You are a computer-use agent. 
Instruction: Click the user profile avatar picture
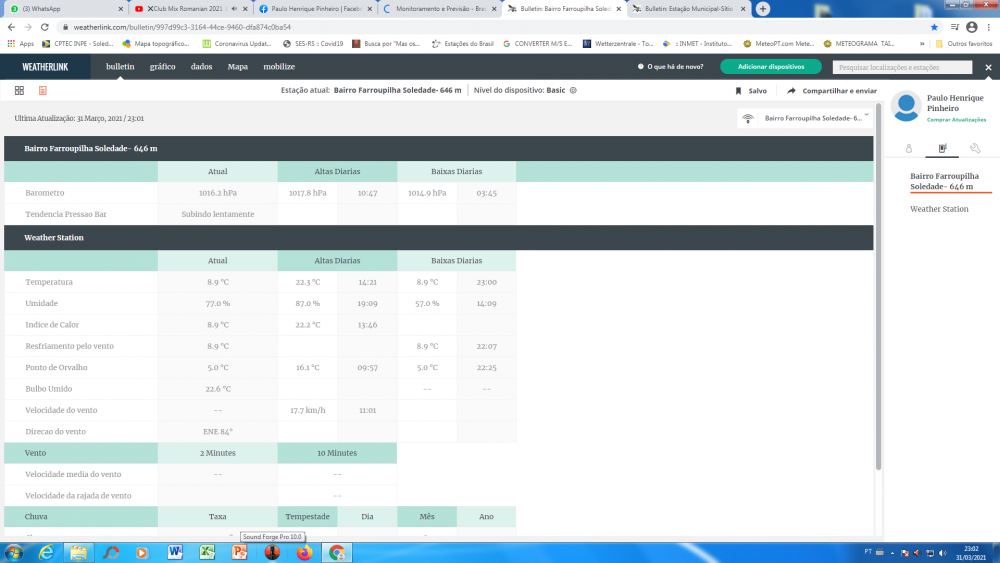coord(905,105)
